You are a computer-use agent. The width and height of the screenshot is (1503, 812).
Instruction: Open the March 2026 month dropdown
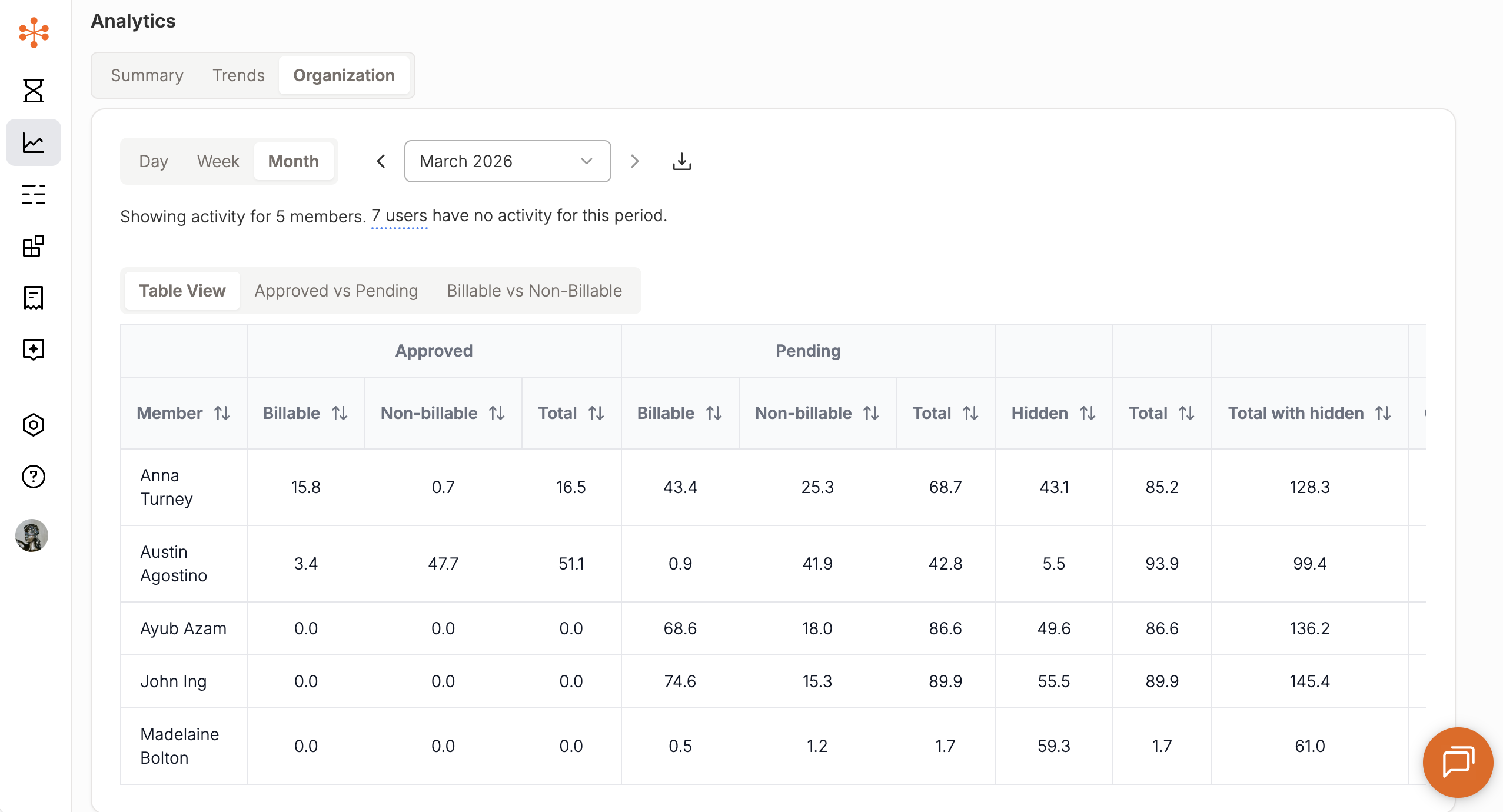[507, 161]
